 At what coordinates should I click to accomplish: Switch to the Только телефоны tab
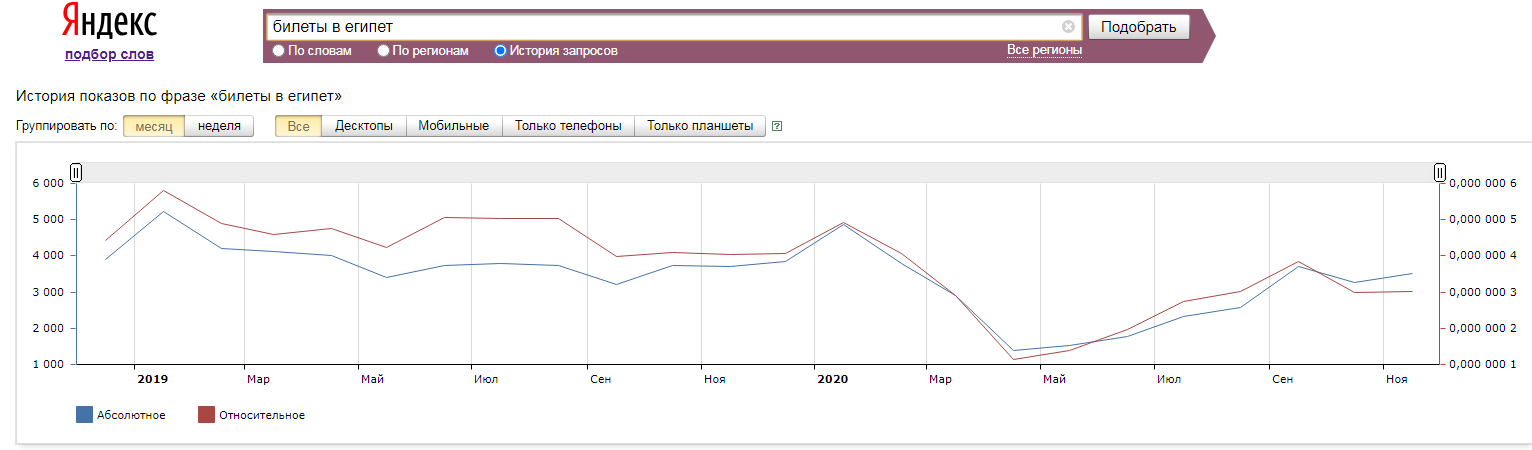click(568, 126)
